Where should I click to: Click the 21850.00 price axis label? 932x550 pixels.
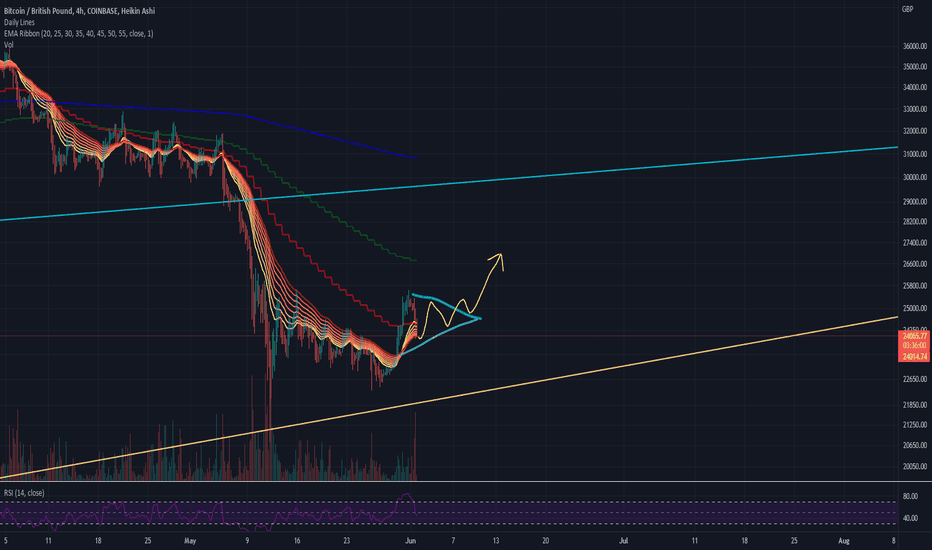(915, 405)
